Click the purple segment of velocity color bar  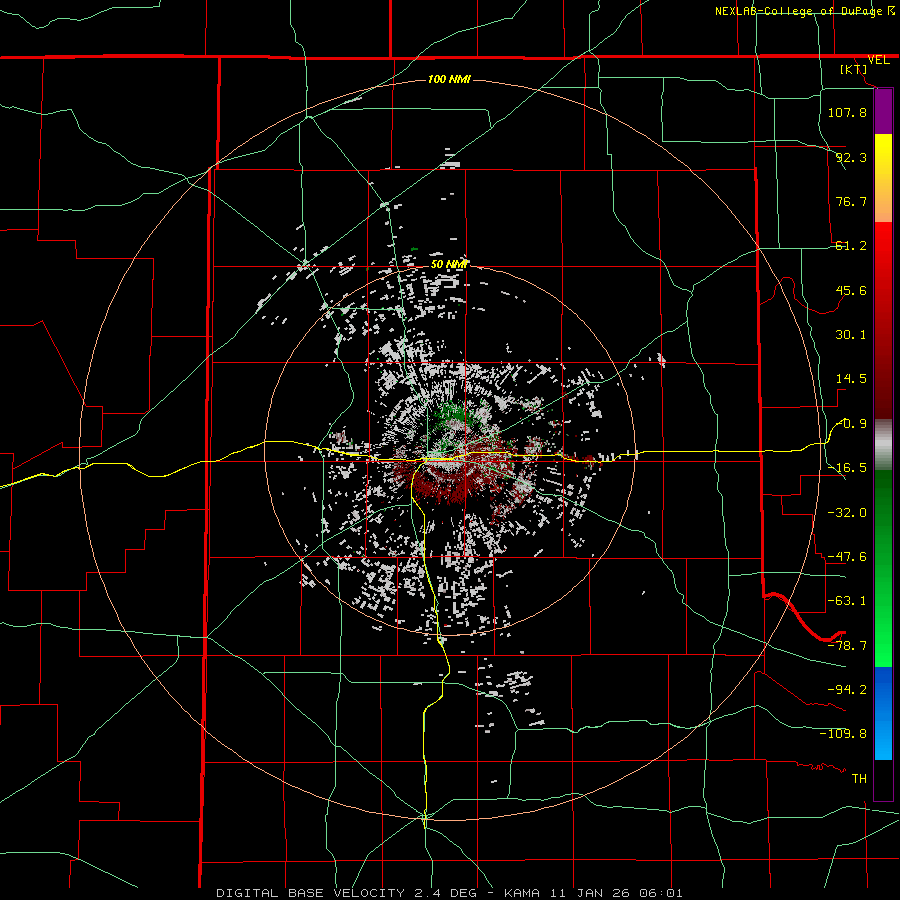[883, 111]
